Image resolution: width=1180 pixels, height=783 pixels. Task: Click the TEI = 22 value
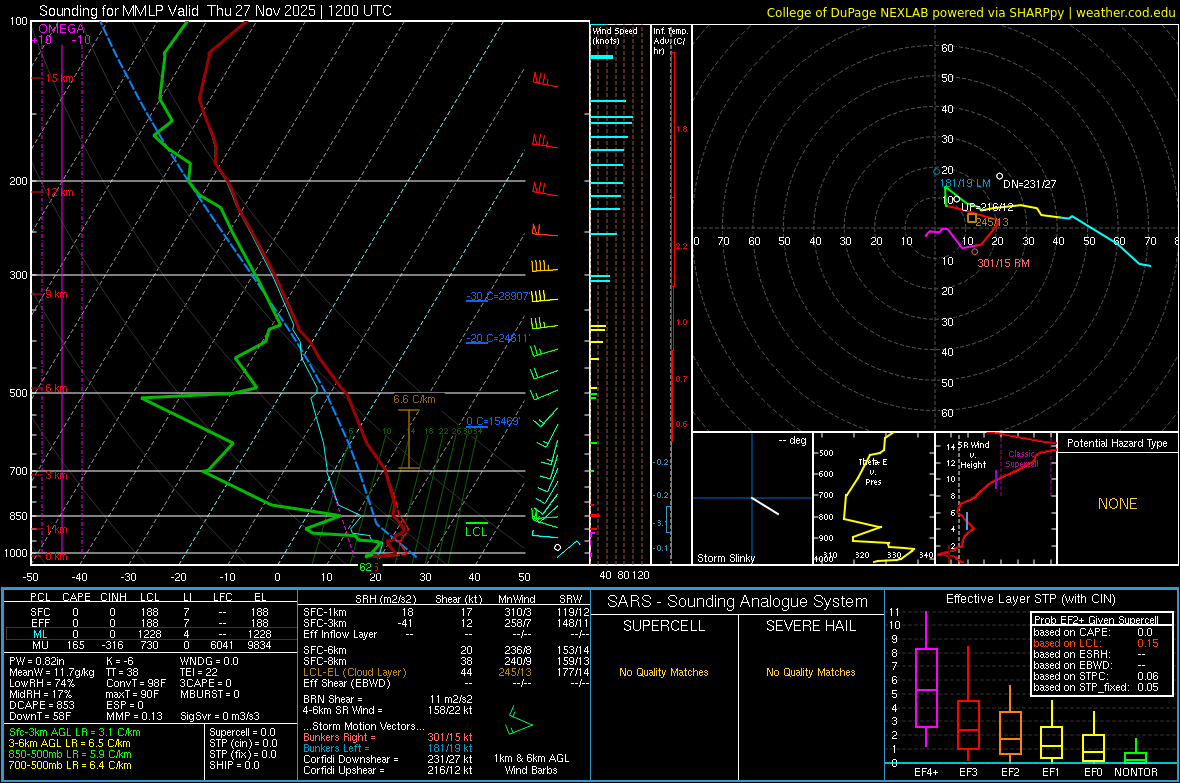pyautogui.click(x=199, y=672)
